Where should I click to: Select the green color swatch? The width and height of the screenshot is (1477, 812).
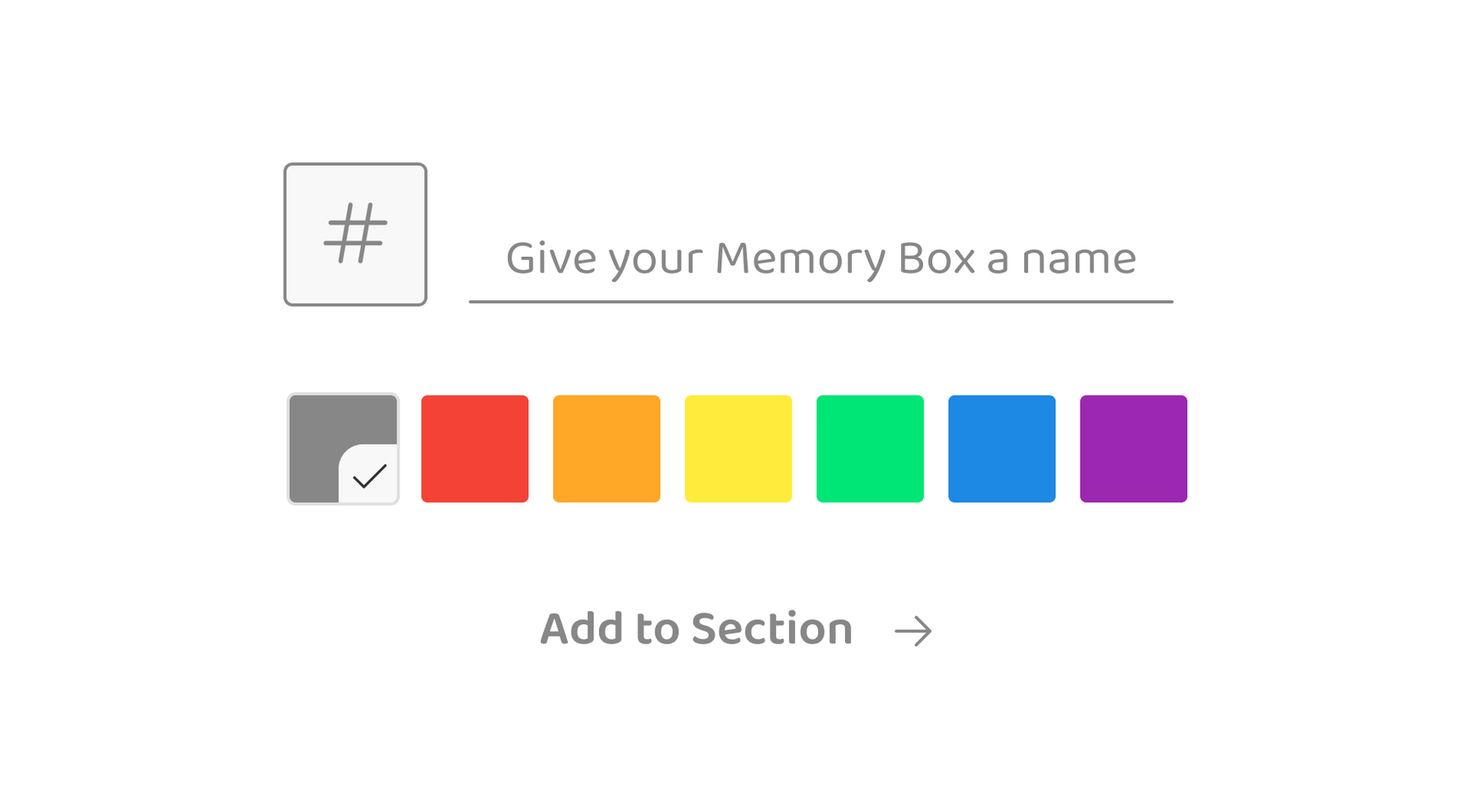(870, 448)
